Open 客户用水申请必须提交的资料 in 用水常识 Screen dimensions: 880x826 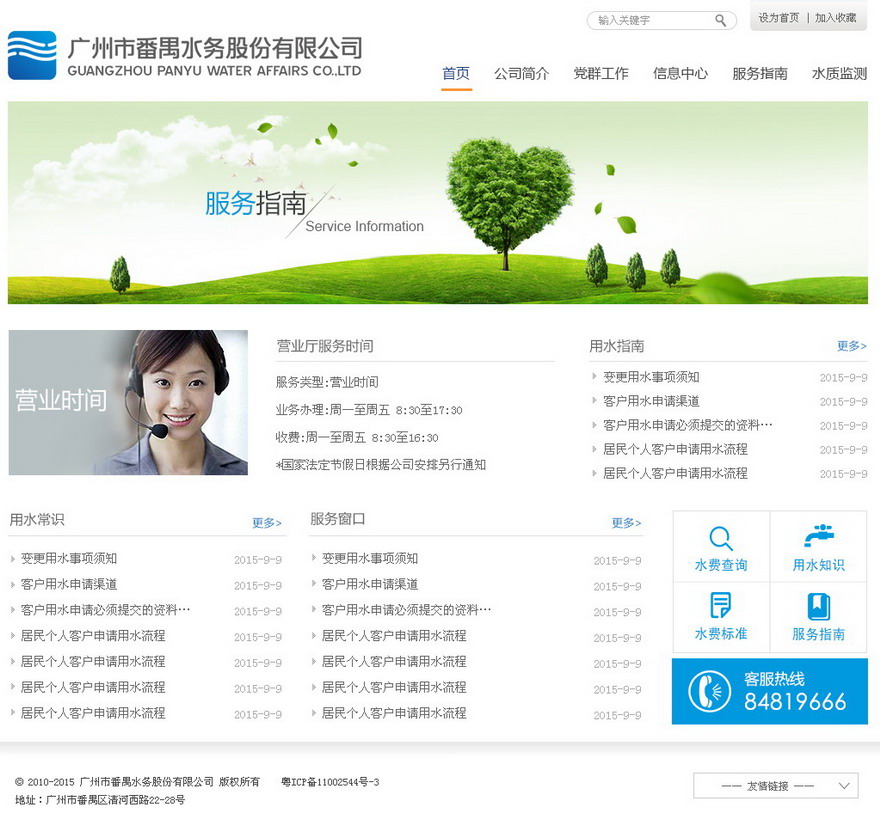[x=106, y=610]
